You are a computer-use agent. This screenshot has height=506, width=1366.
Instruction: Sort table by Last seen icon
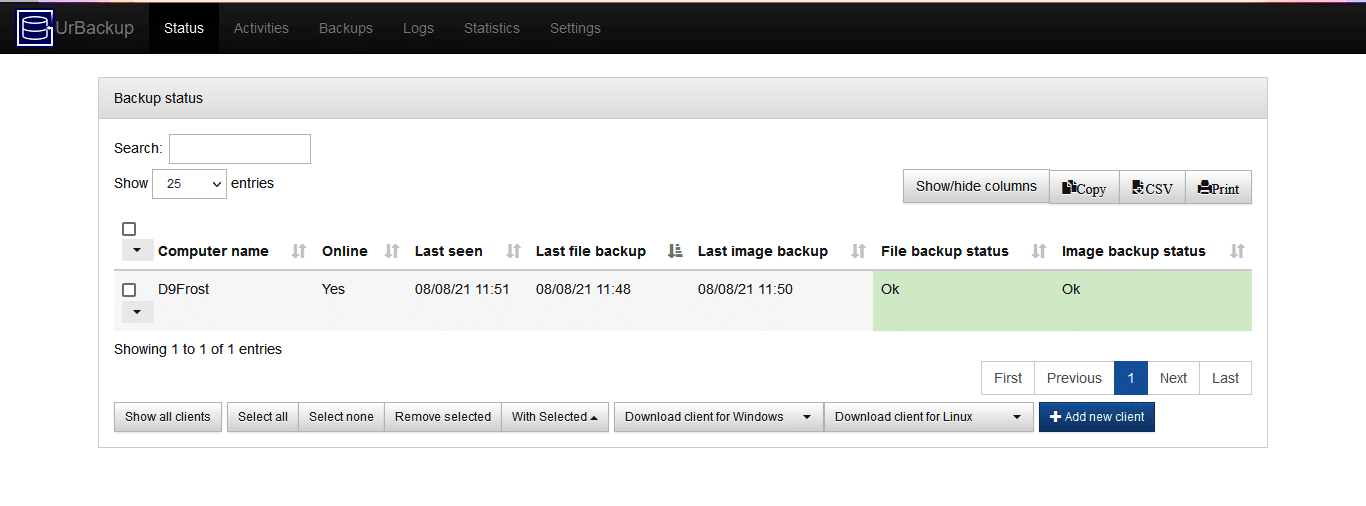click(x=513, y=251)
